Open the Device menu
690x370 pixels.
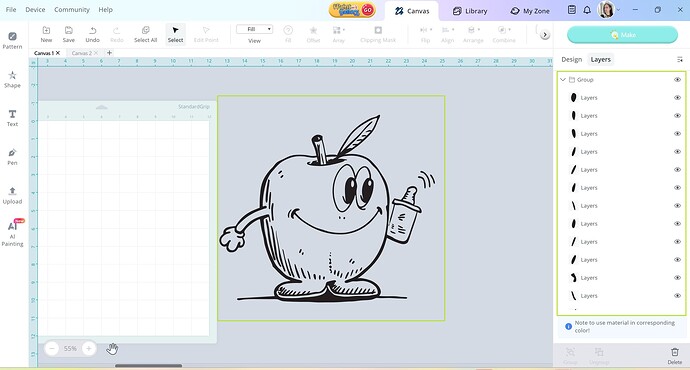click(x=35, y=9)
